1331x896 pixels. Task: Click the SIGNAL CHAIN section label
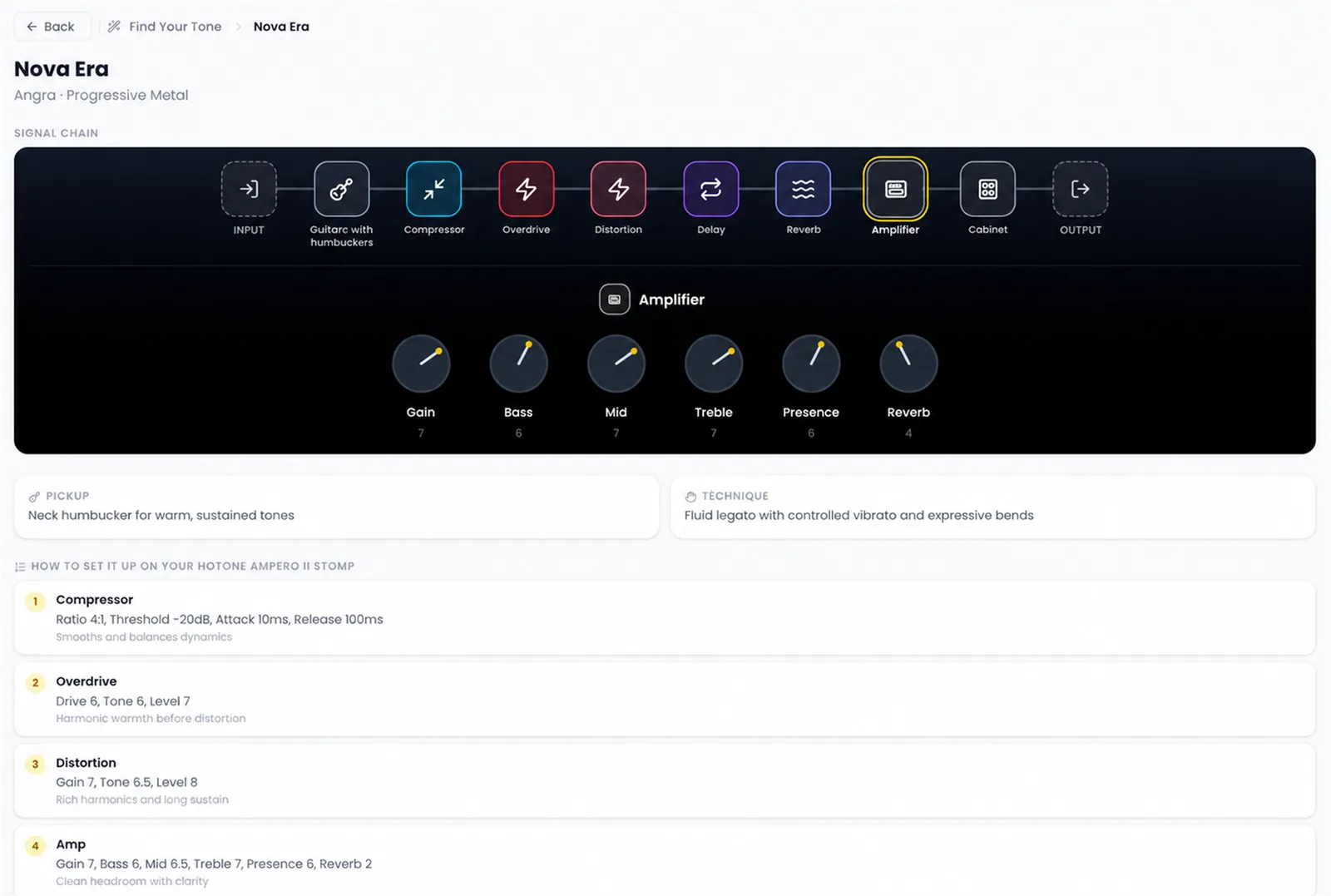coord(56,133)
